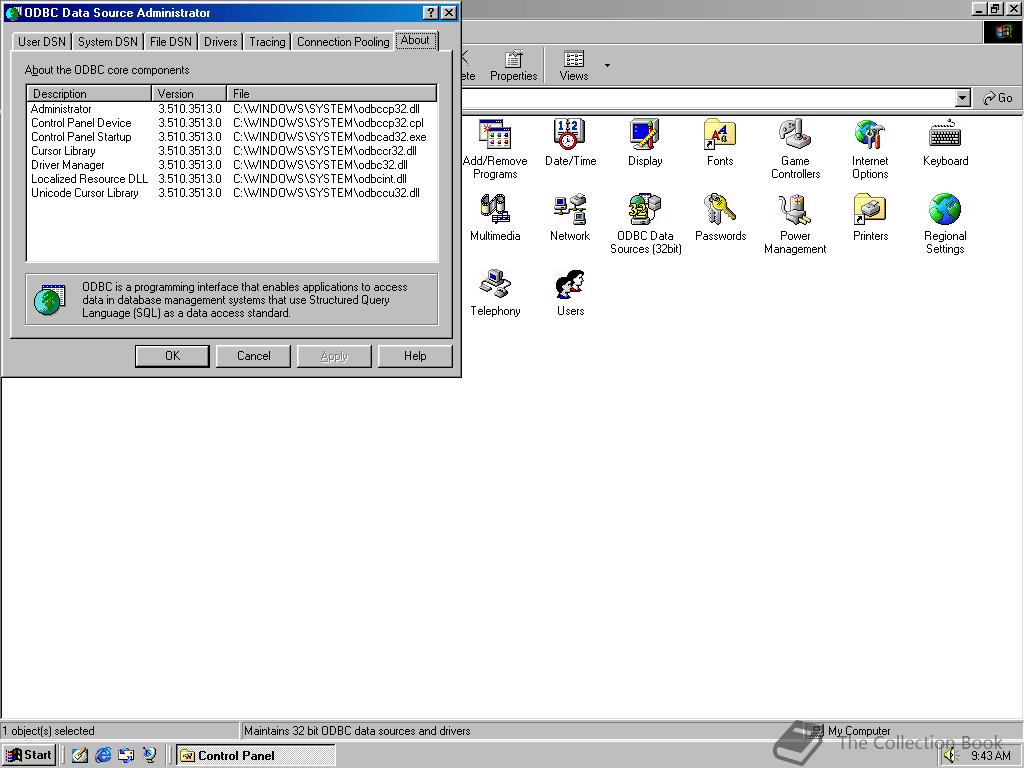
Task: Click the dialog's context help question mark
Action: [x=430, y=12]
